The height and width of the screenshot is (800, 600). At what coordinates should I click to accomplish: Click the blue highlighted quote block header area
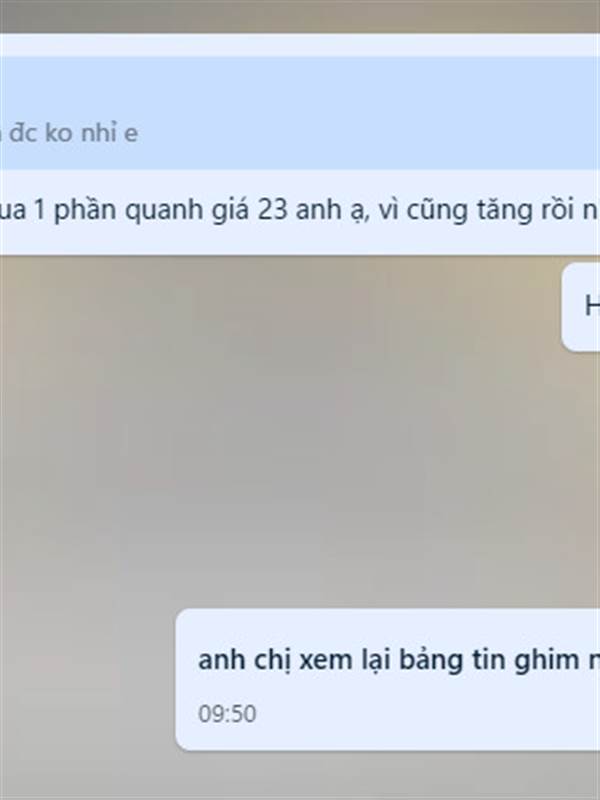tap(300, 87)
